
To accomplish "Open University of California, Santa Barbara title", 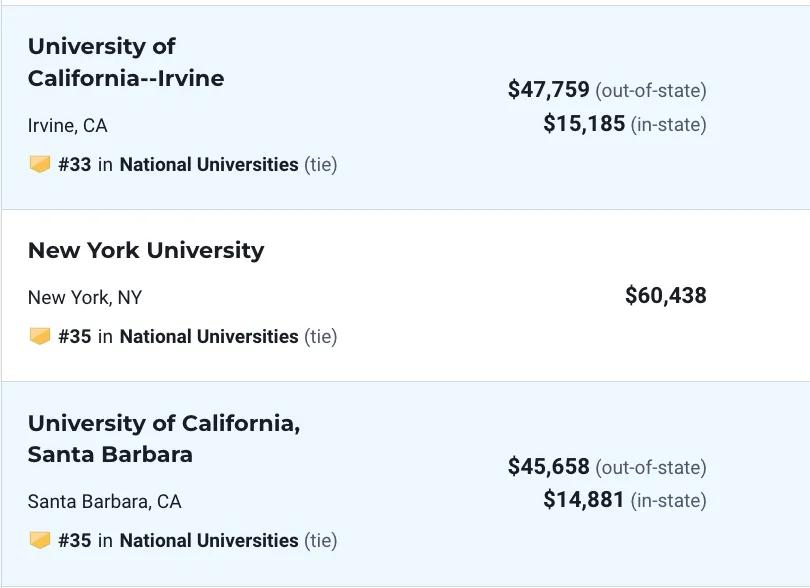I will click(x=164, y=439).
